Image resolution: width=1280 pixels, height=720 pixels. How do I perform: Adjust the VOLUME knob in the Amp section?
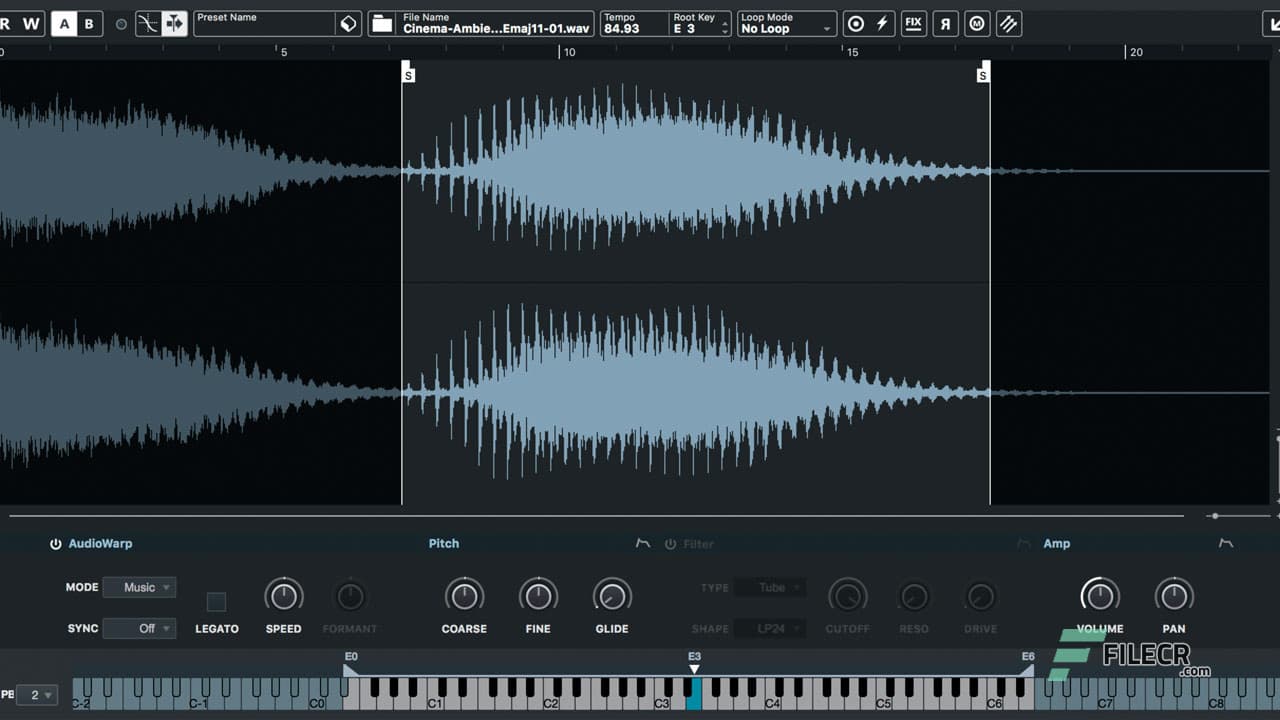1099,594
